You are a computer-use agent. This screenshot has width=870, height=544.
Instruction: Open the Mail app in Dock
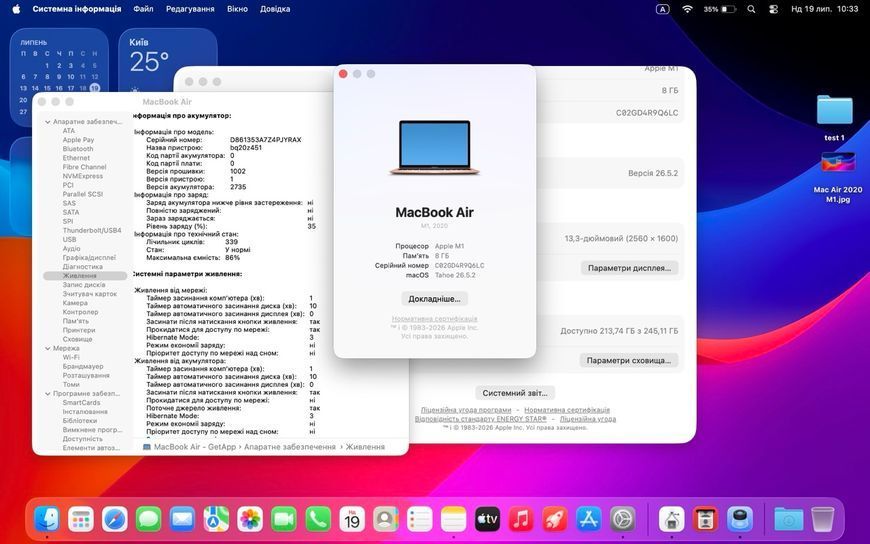[x=183, y=520]
